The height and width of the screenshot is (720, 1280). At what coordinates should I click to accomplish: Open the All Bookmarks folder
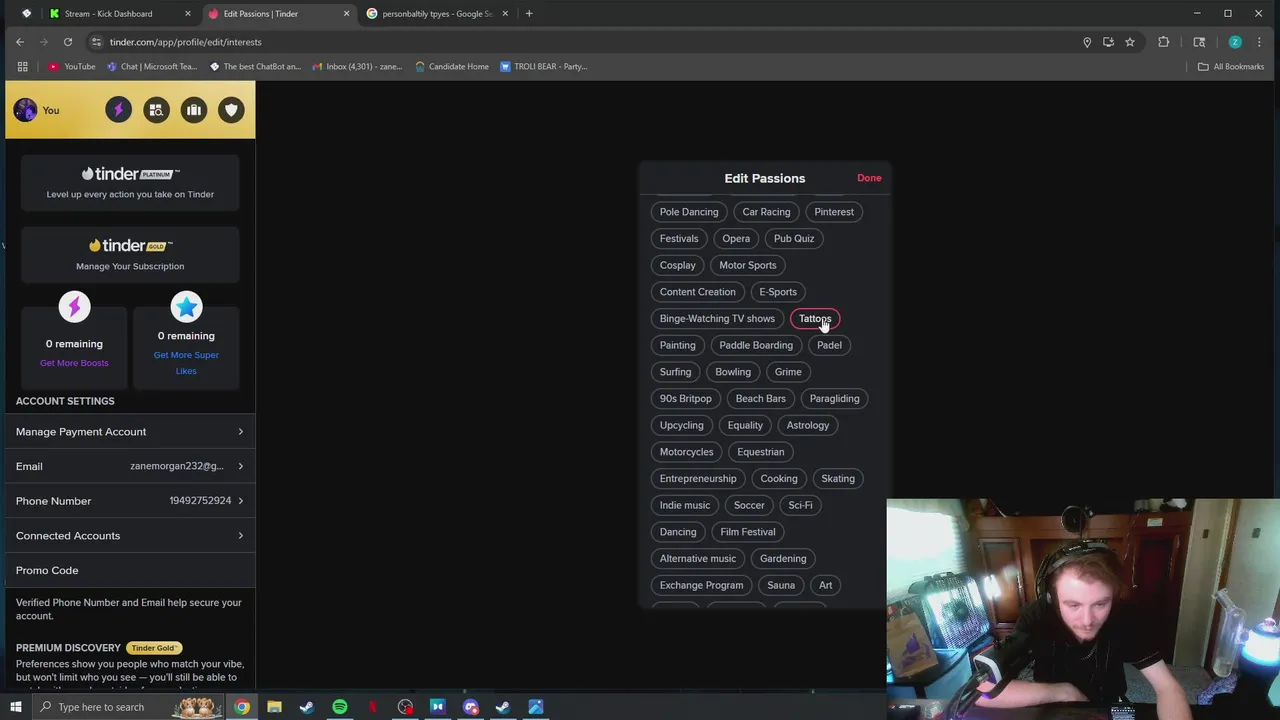(x=1231, y=67)
